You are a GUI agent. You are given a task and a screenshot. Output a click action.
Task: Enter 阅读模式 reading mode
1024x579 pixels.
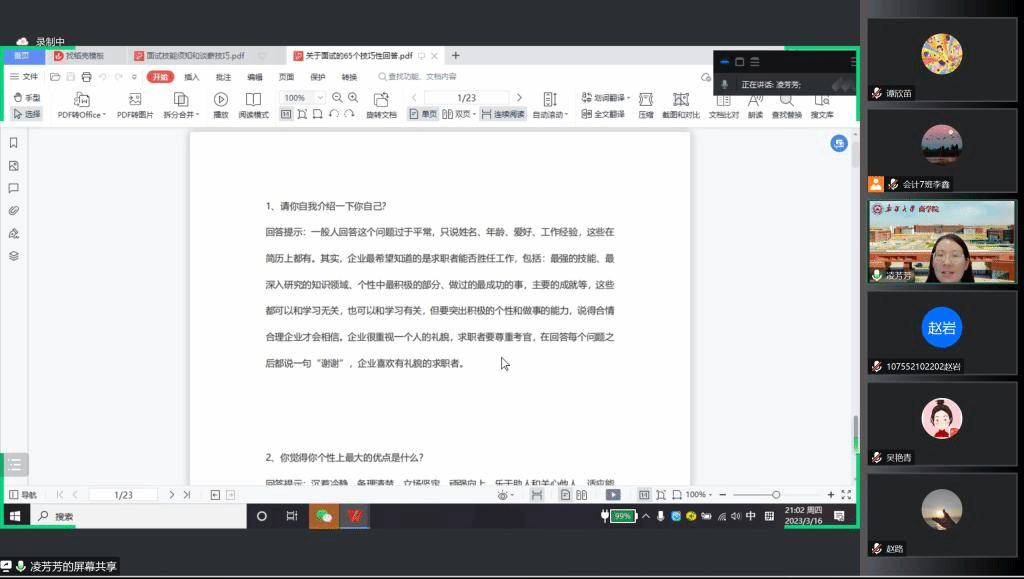(x=253, y=99)
